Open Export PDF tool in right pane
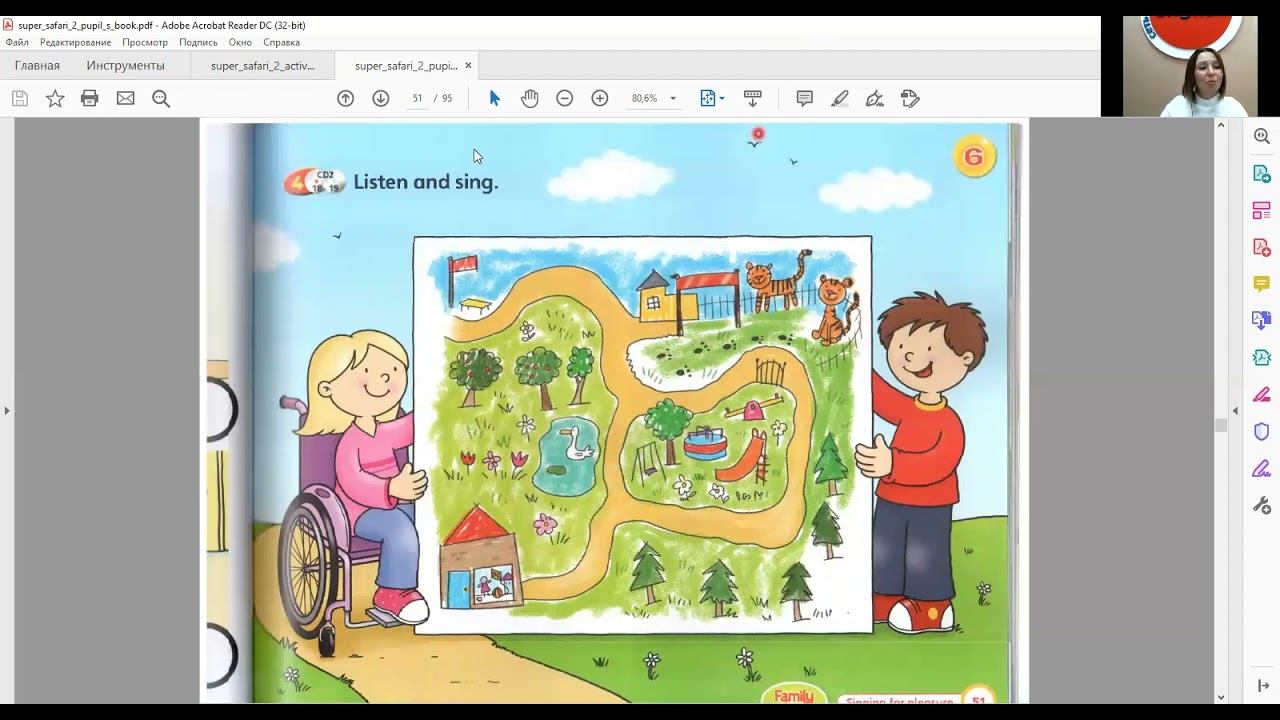 coord(1262,173)
